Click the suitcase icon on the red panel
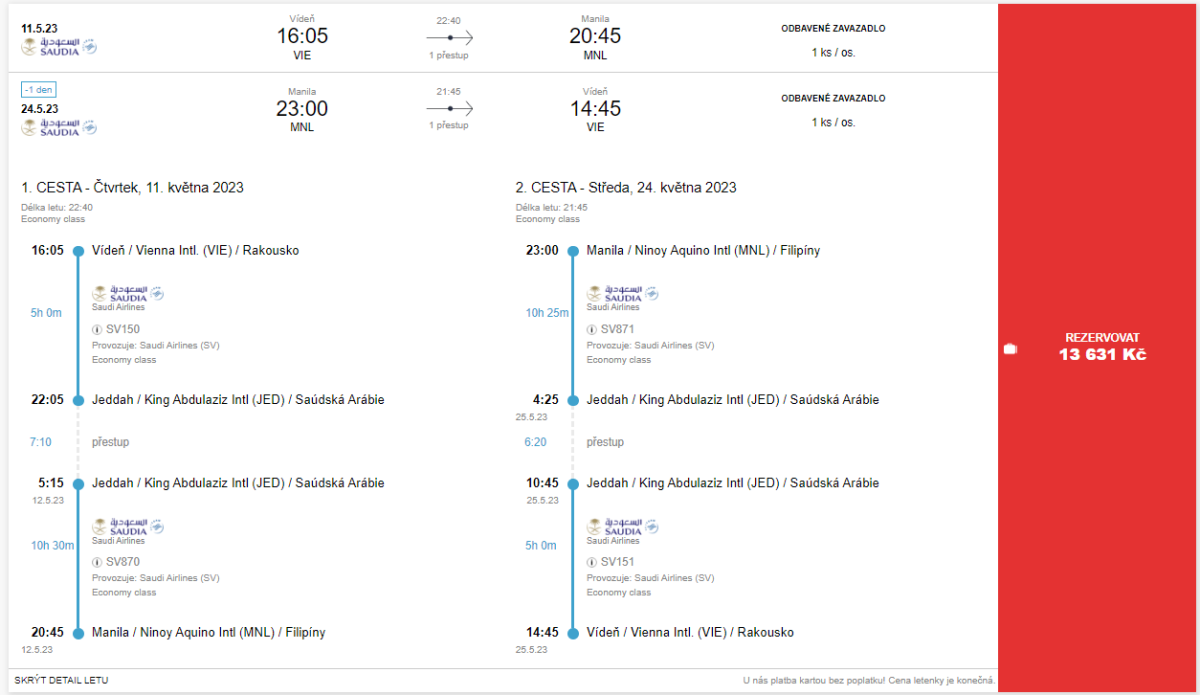Image resolution: width=1200 pixels, height=695 pixels. pos(1009,348)
